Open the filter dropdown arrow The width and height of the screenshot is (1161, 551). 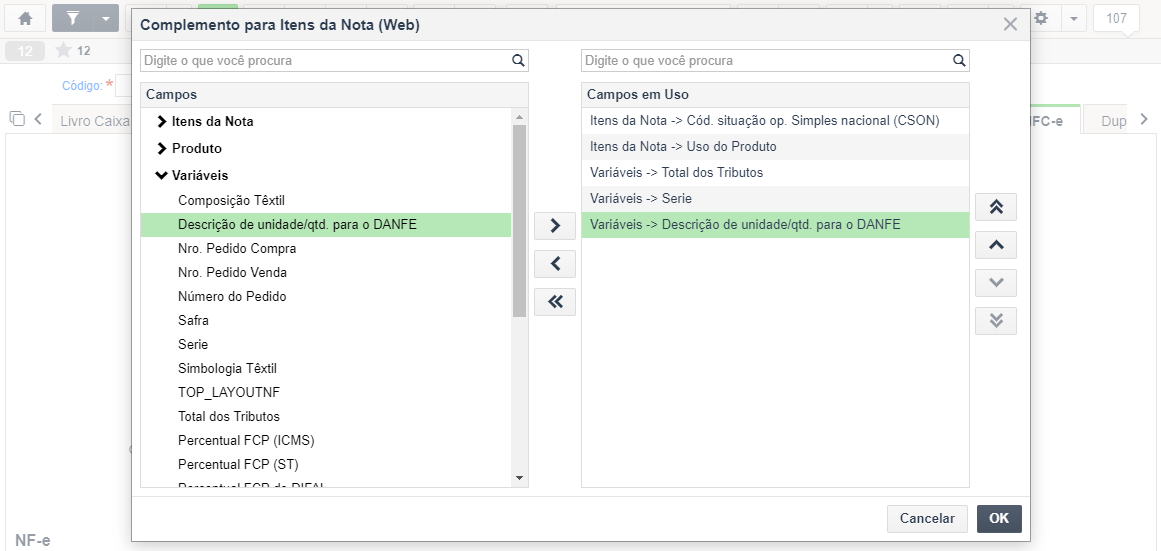click(x=107, y=19)
